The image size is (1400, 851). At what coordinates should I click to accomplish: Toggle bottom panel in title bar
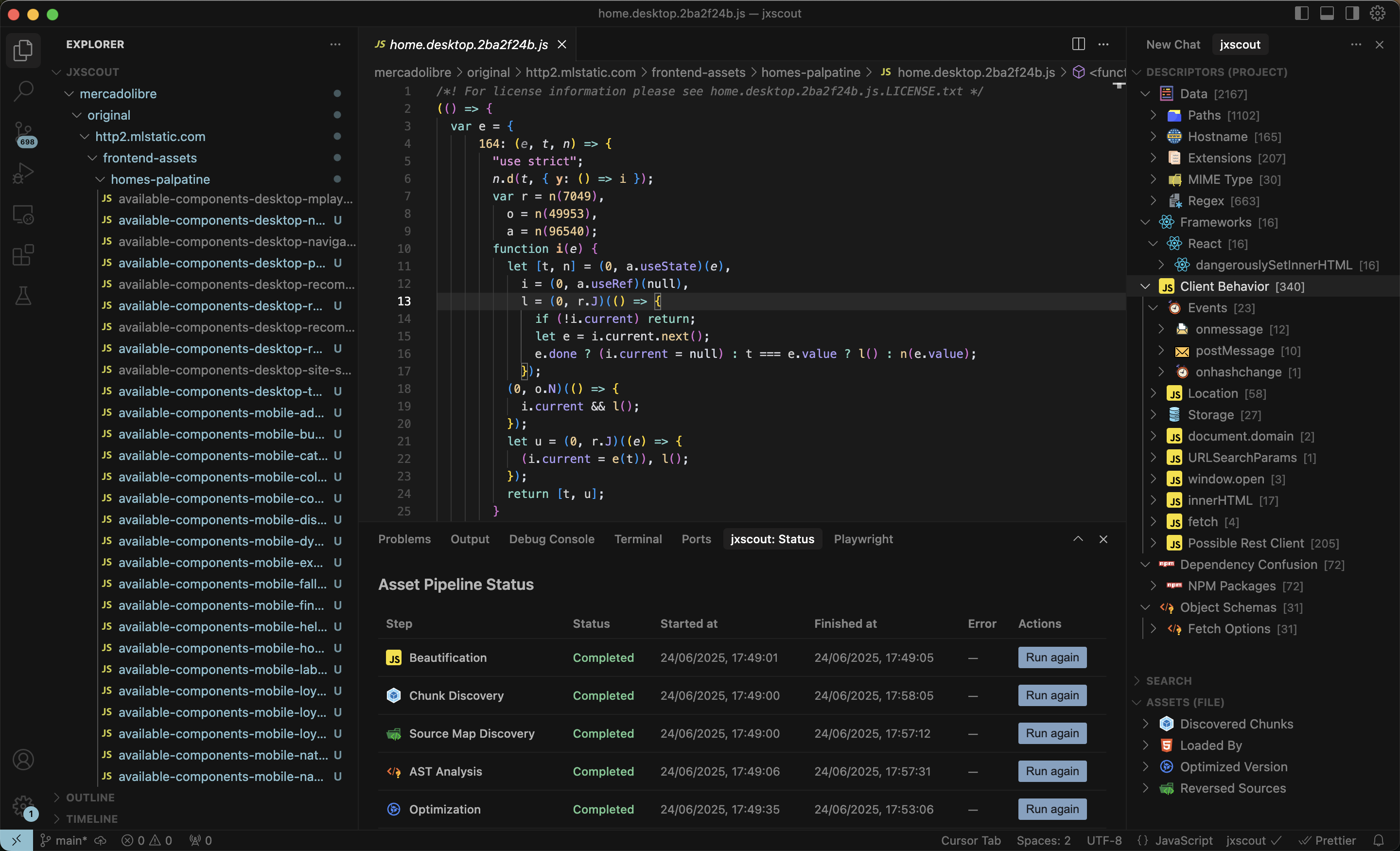1327,13
